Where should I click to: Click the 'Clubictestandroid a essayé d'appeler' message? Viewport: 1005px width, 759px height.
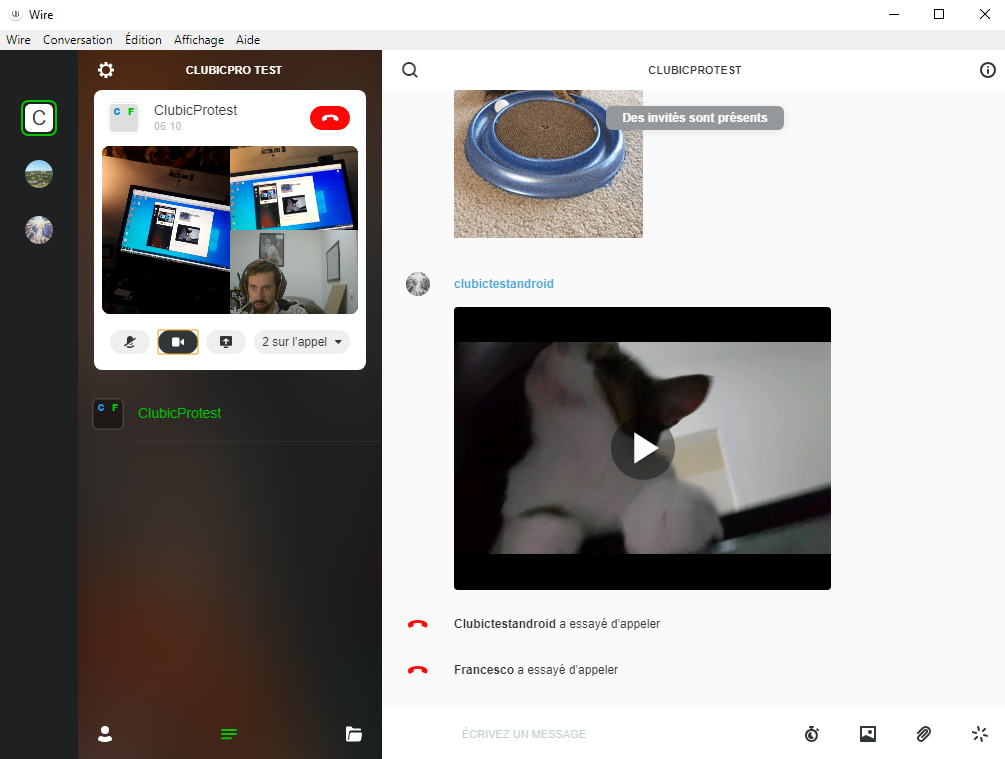[557, 624]
